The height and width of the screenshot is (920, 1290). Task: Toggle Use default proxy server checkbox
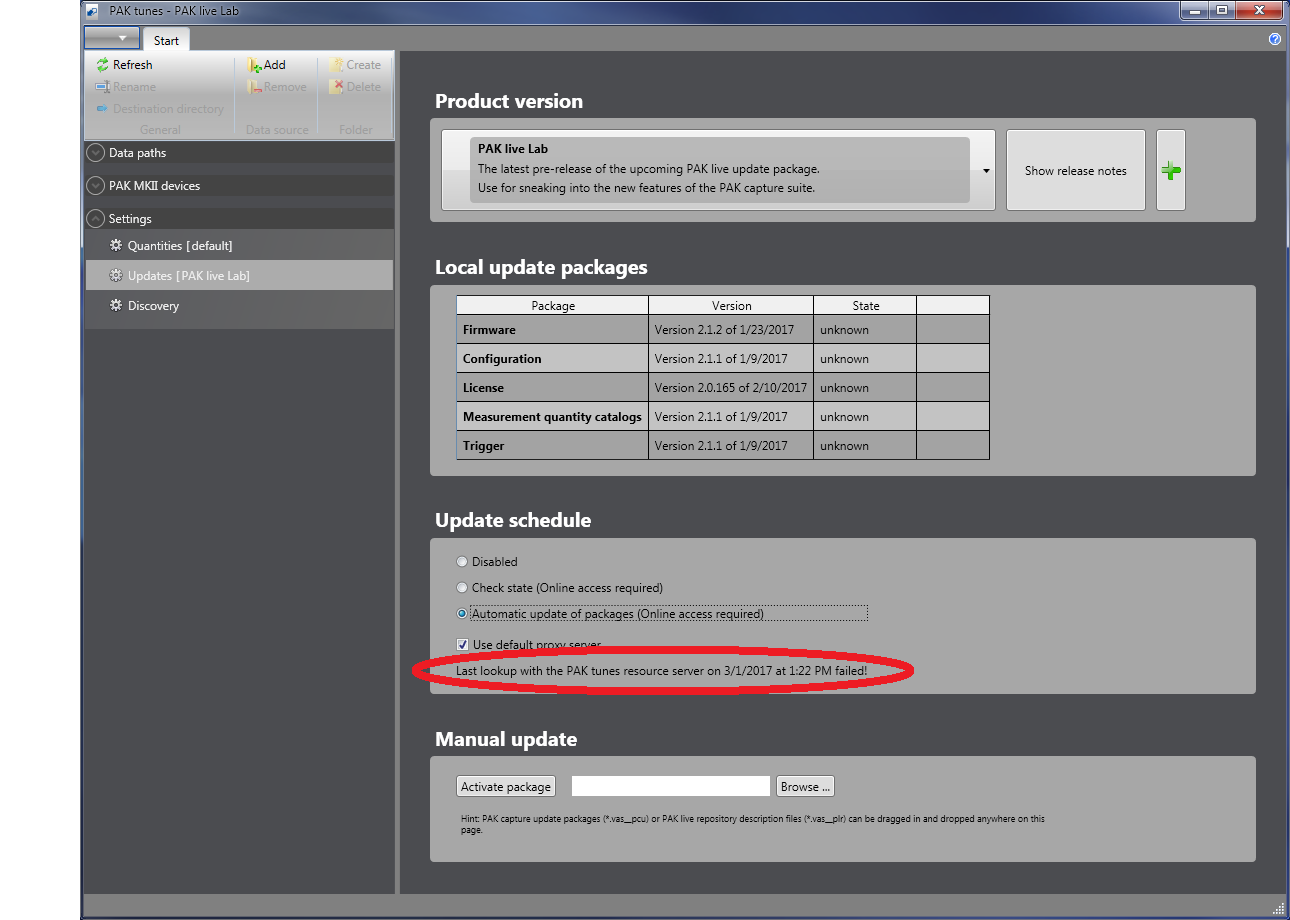tap(462, 645)
